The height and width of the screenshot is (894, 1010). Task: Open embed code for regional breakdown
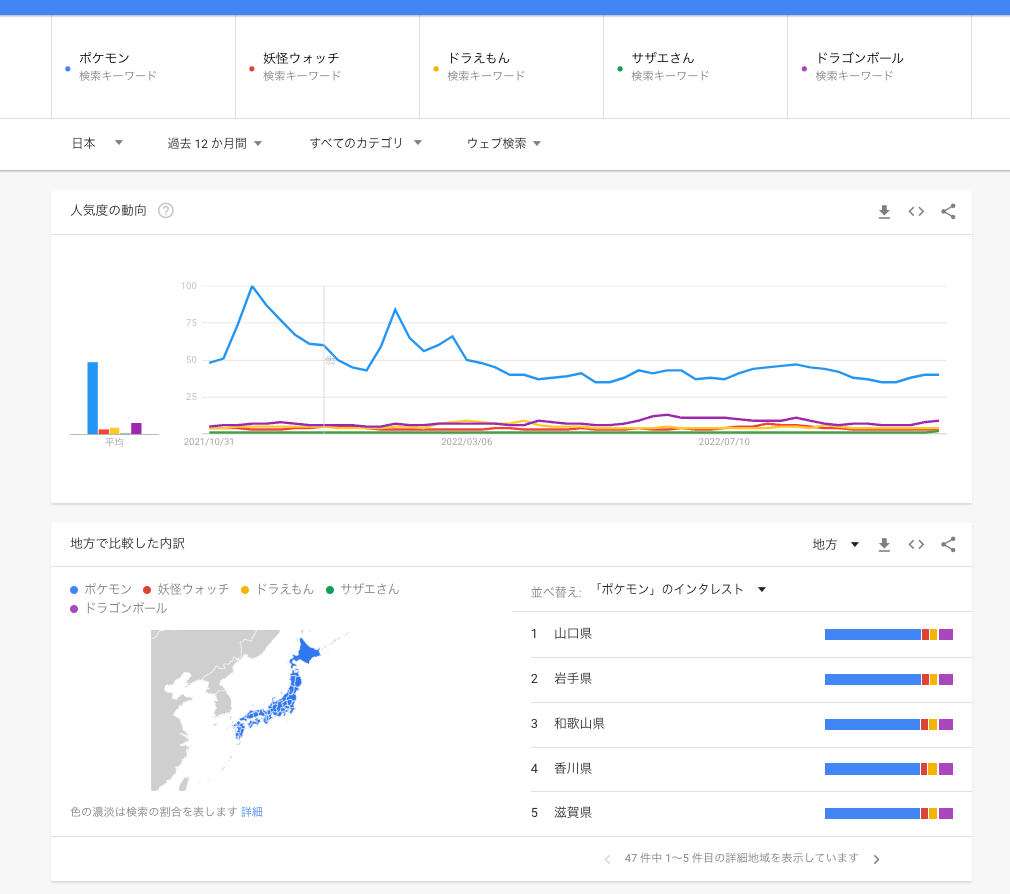pyautogui.click(x=916, y=544)
